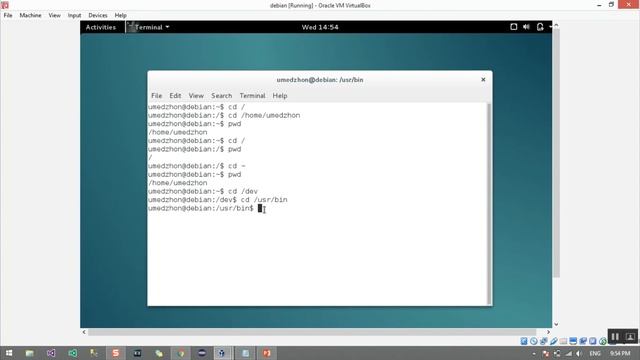The width and height of the screenshot is (640, 360).
Task: Open VirtualBox Input menu
Action: [74, 15]
